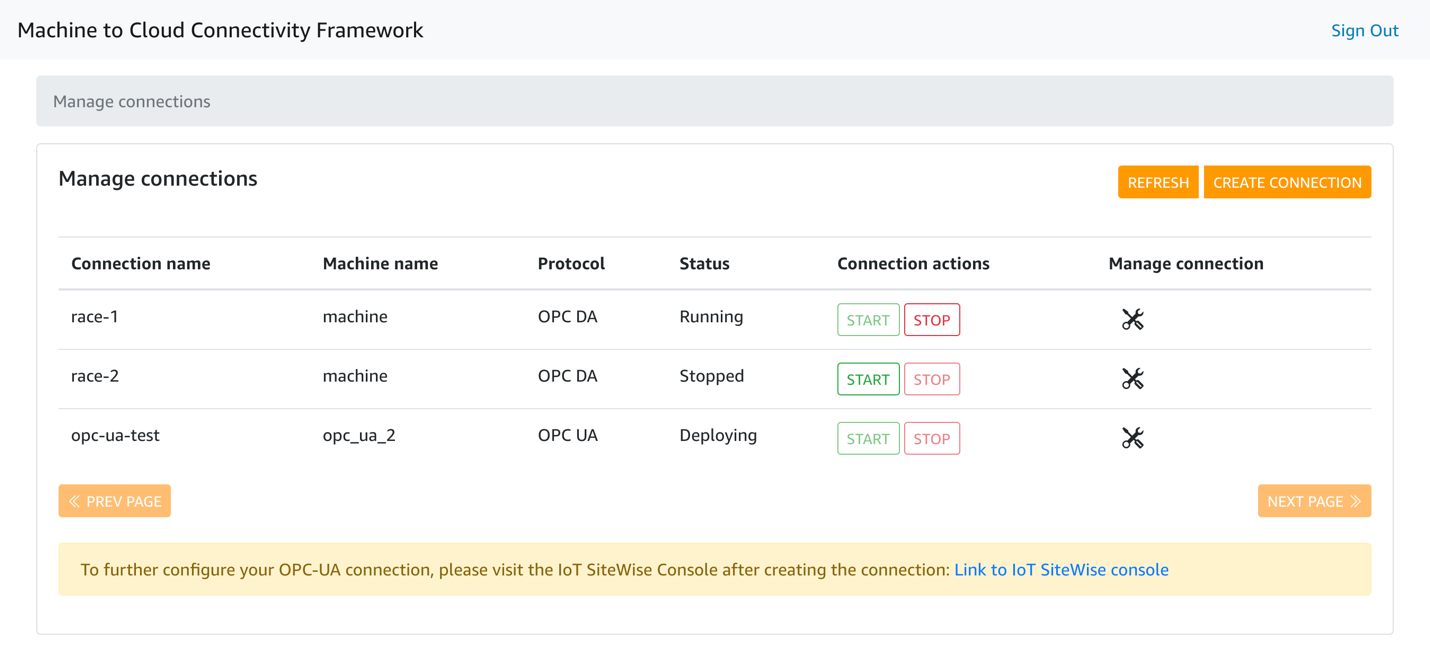
Task: Click the double-chevron on NEXT PAGE button
Action: pos(1355,500)
